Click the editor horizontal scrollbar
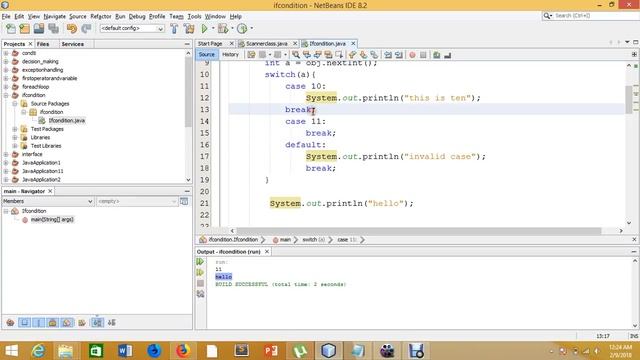 [x=418, y=231]
